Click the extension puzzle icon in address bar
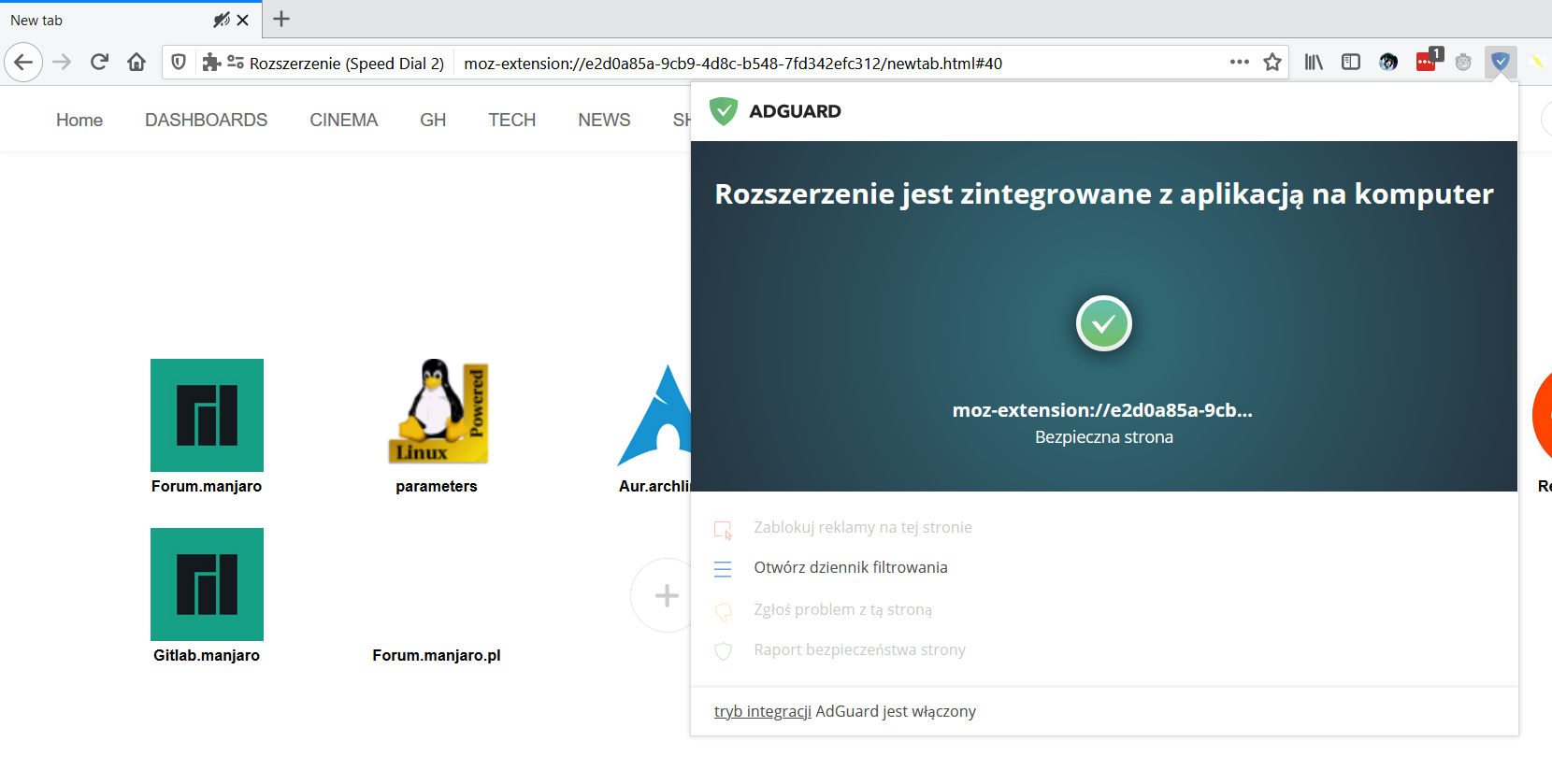Screen dimensions: 1552x784 [x=211, y=63]
